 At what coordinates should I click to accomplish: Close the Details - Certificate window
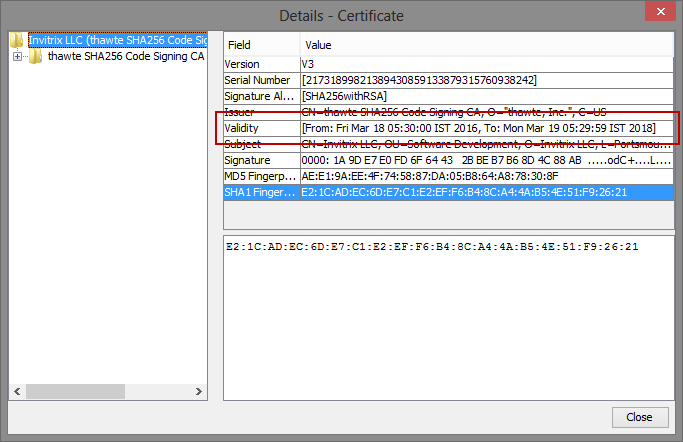[x=660, y=11]
